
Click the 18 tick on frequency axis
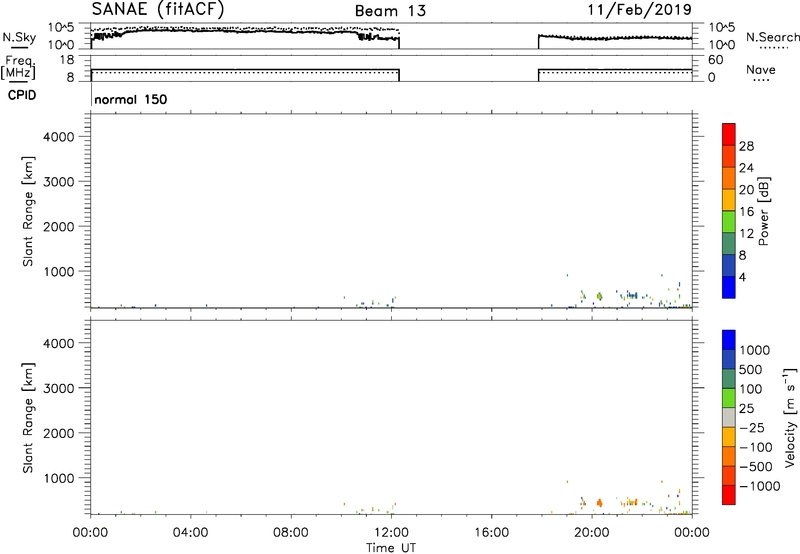click(x=67, y=60)
